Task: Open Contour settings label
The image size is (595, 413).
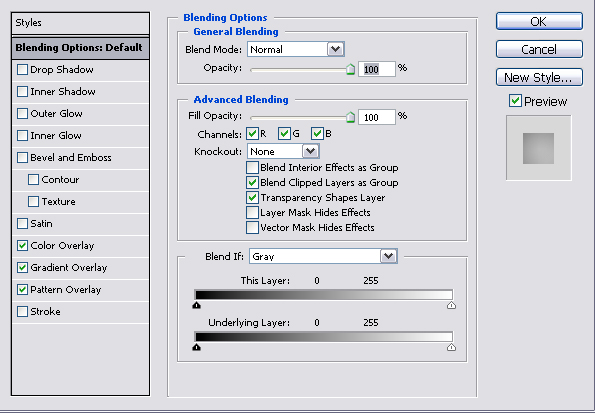Action: [60, 180]
